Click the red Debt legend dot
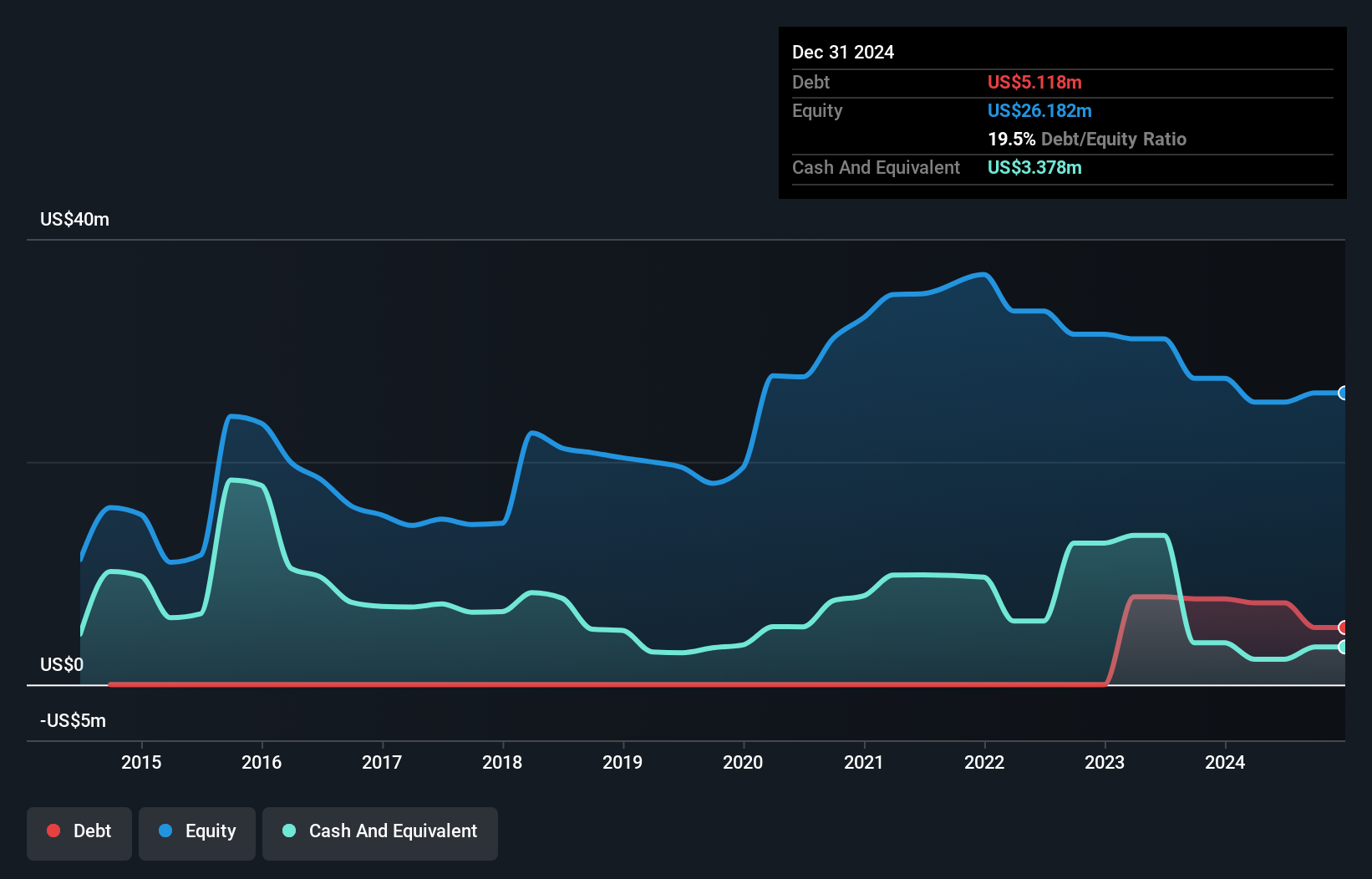The width and height of the screenshot is (1372, 879). [x=53, y=831]
